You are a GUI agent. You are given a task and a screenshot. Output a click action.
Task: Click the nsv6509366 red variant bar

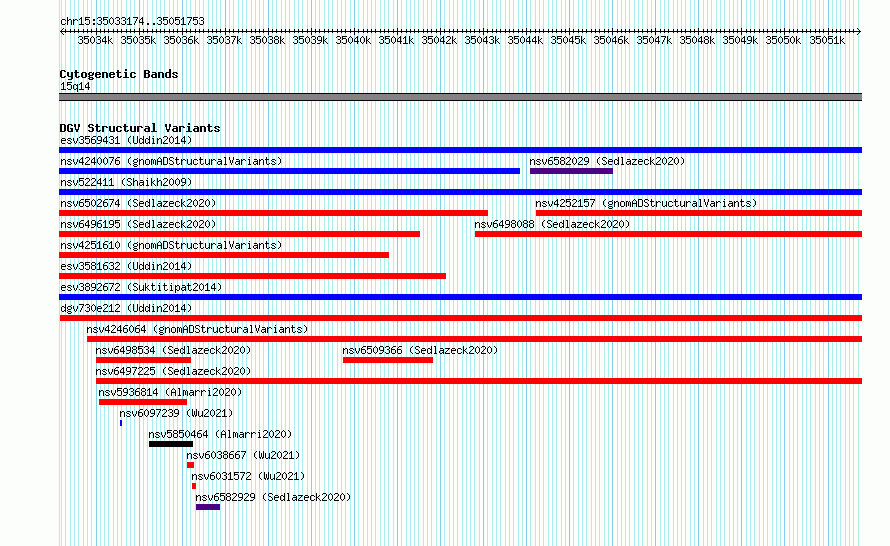388,360
